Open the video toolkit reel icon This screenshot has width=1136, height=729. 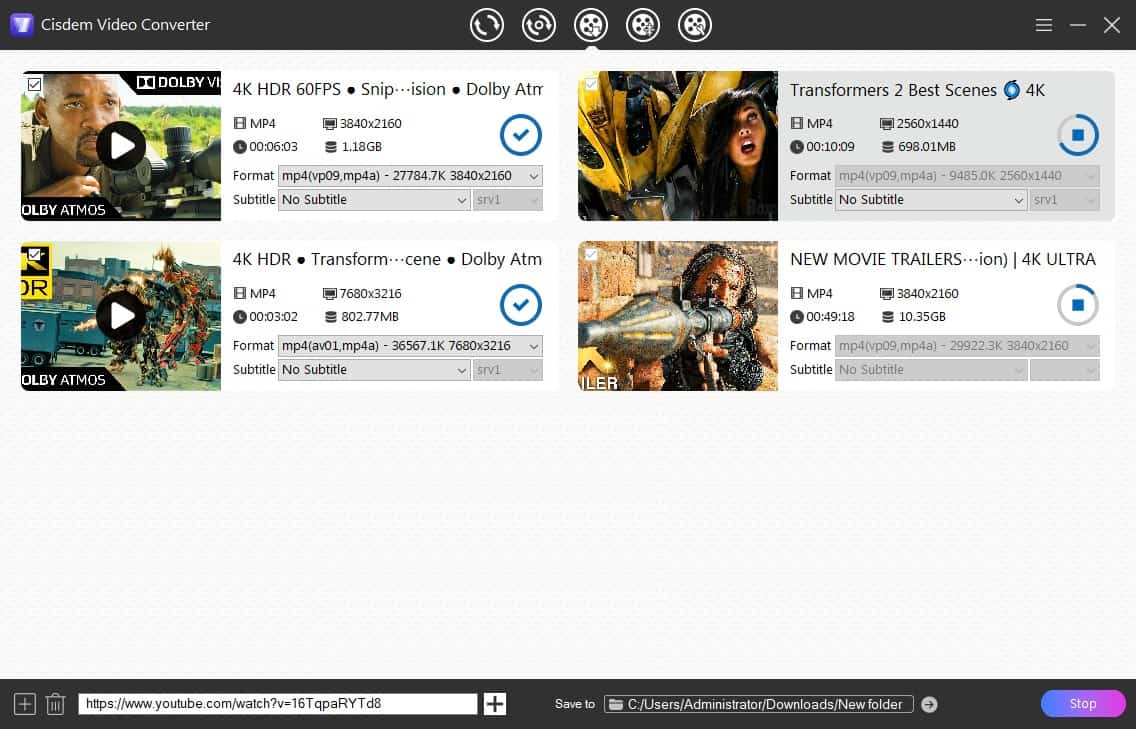point(695,25)
